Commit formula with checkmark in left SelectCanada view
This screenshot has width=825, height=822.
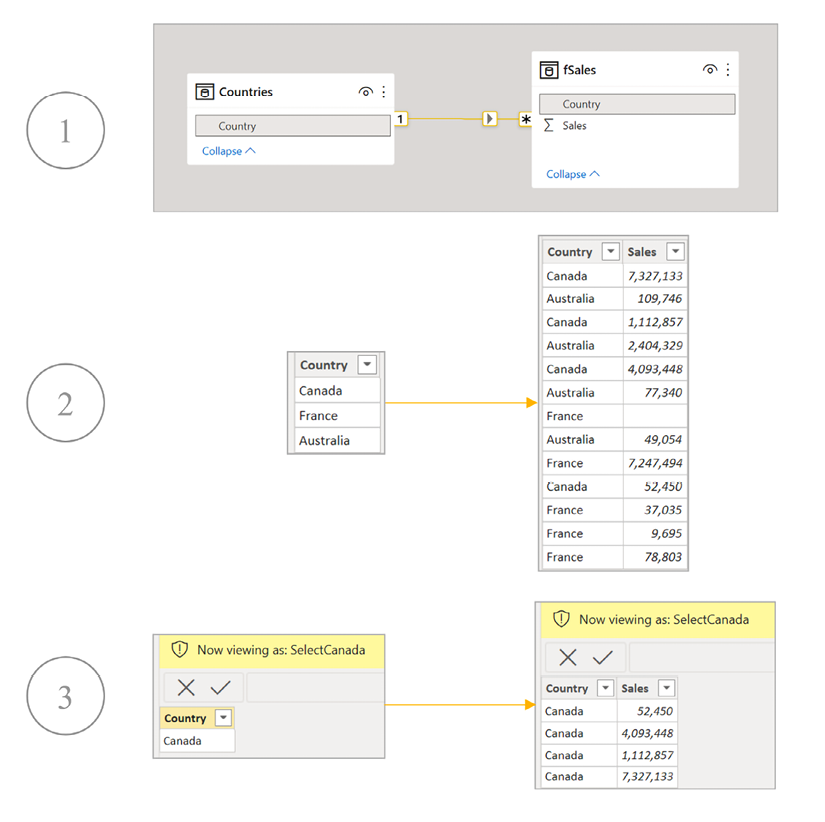tap(220, 687)
